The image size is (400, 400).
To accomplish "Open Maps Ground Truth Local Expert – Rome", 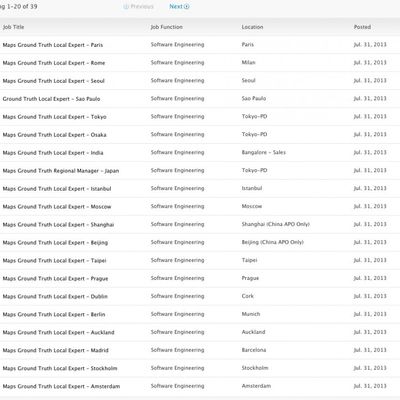I will click(x=54, y=63).
